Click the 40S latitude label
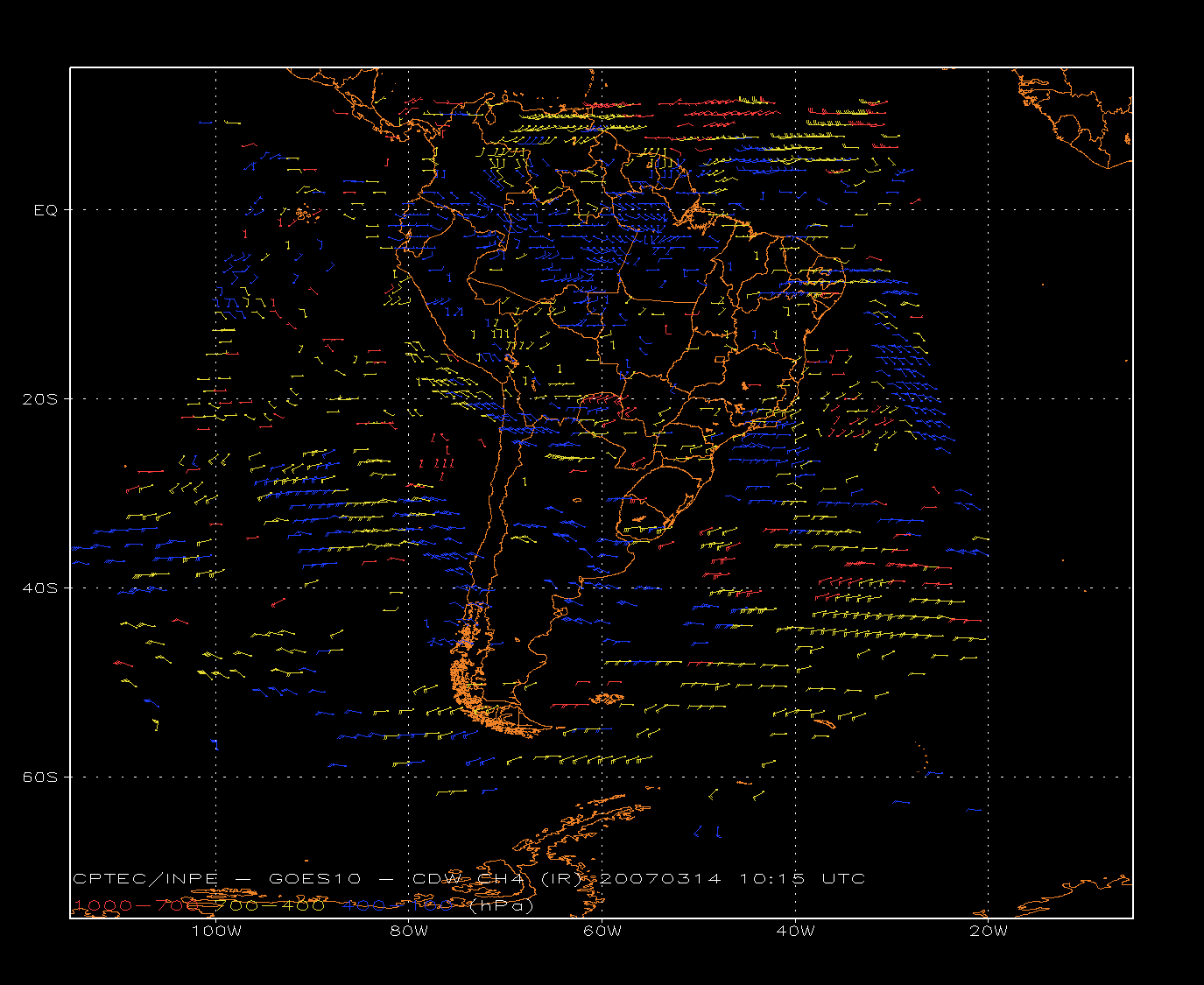This screenshot has height=985, width=1204. [x=39, y=588]
